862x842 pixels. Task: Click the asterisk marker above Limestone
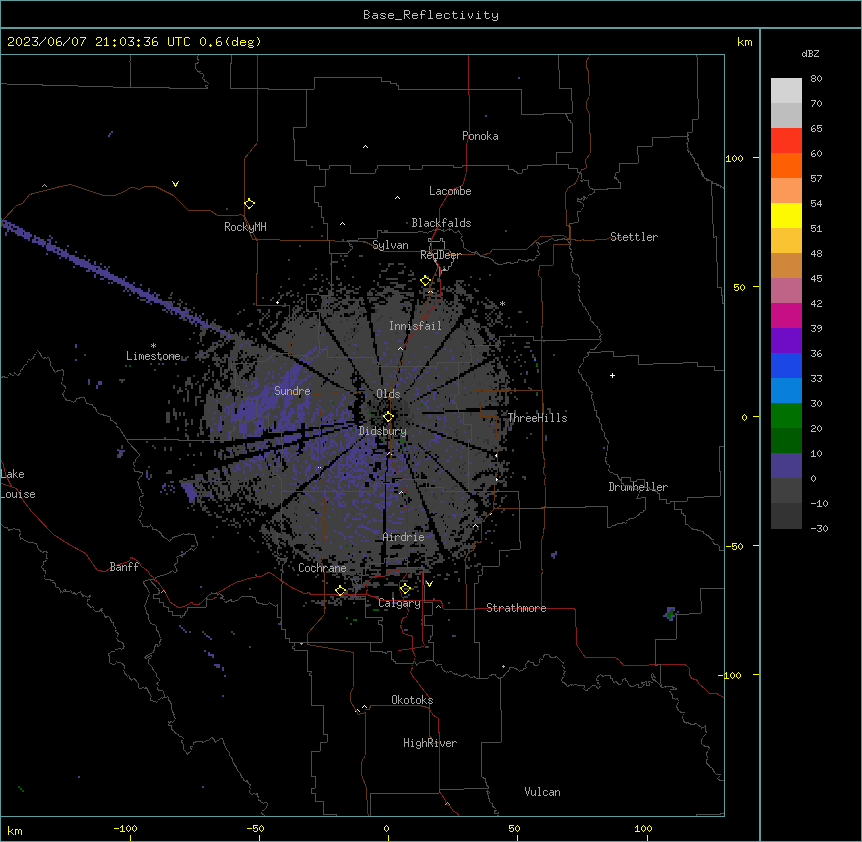(153, 346)
